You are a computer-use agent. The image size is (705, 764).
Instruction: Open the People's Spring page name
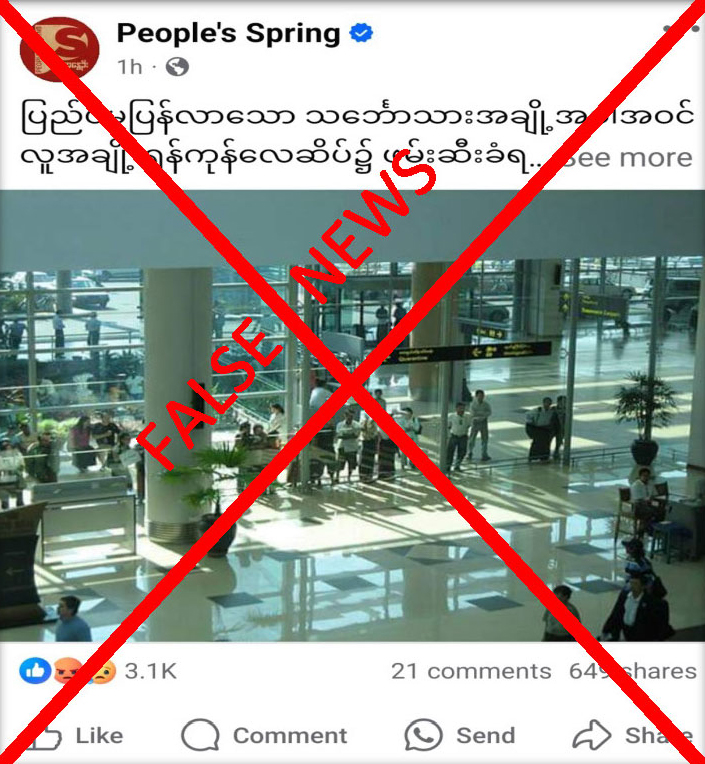coord(229,33)
